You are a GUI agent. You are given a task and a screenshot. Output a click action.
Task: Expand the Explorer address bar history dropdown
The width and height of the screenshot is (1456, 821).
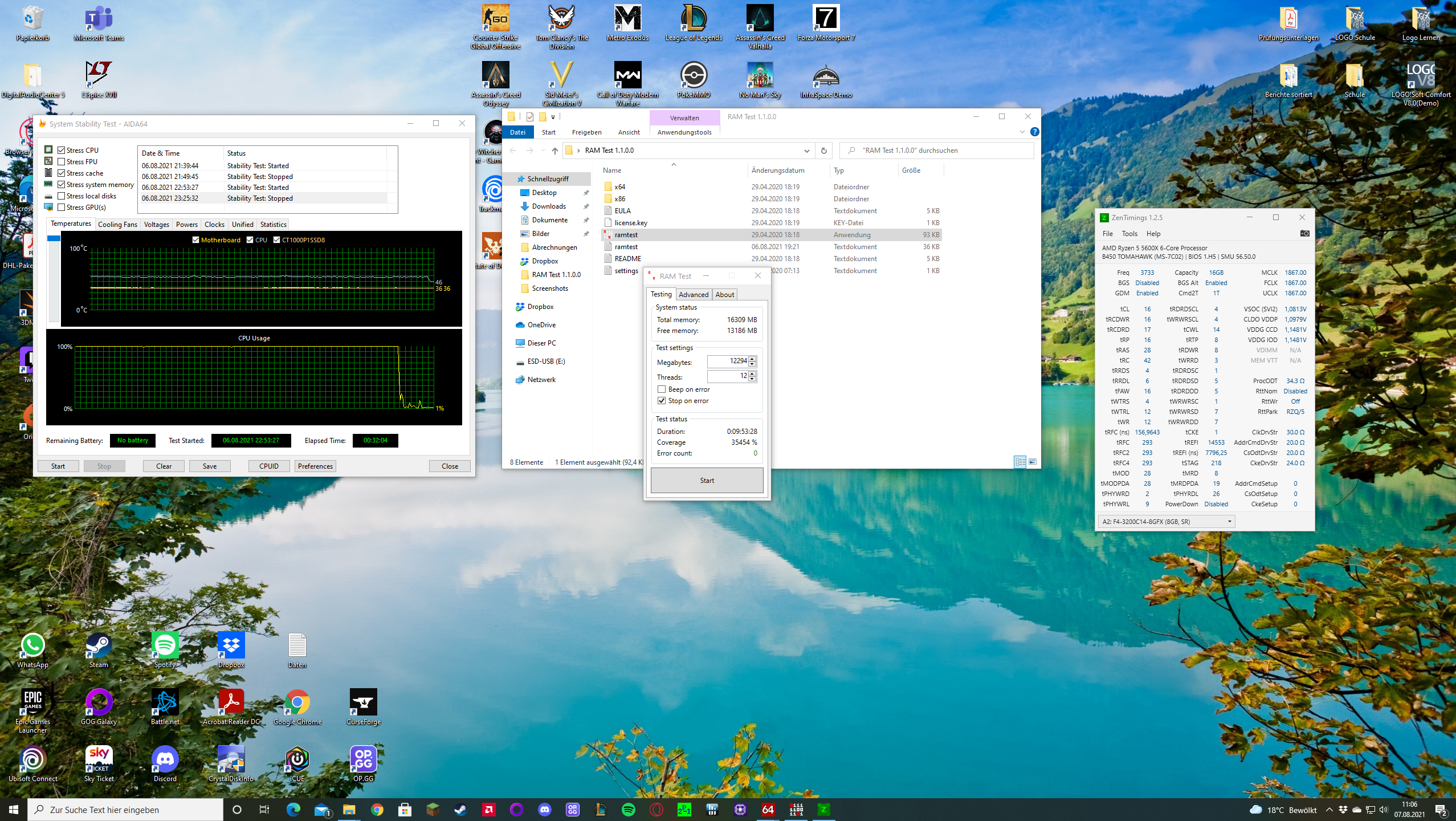(x=806, y=151)
